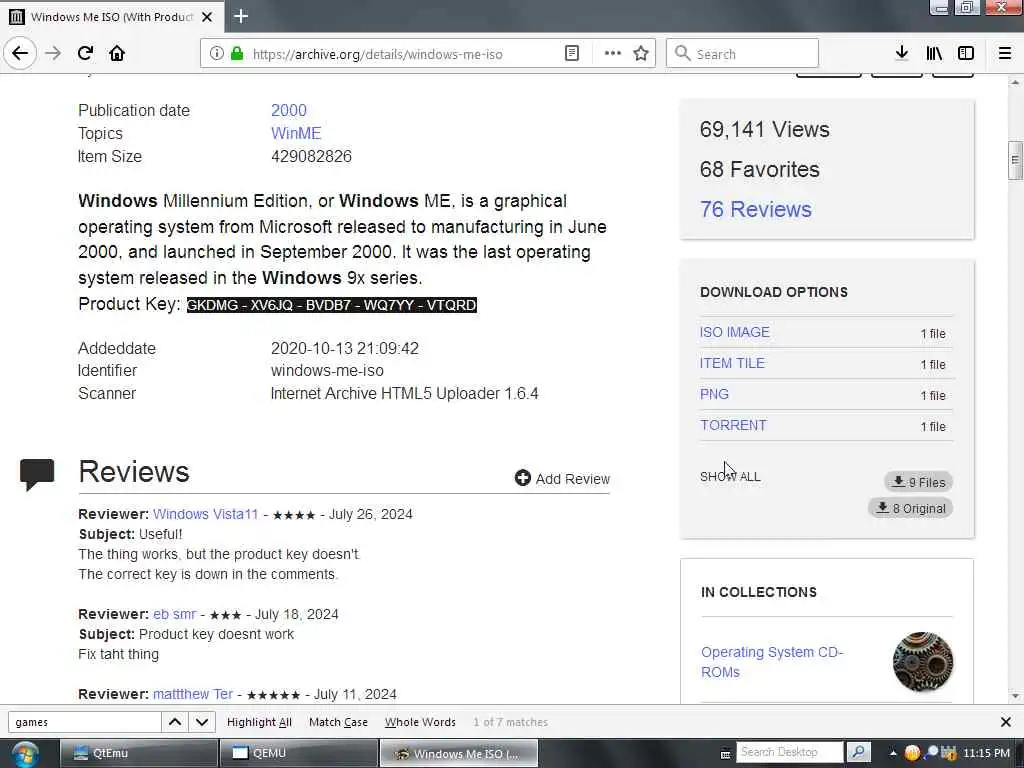Click the desktop search magnifier button
The image size is (1024, 768).
pos(859,752)
